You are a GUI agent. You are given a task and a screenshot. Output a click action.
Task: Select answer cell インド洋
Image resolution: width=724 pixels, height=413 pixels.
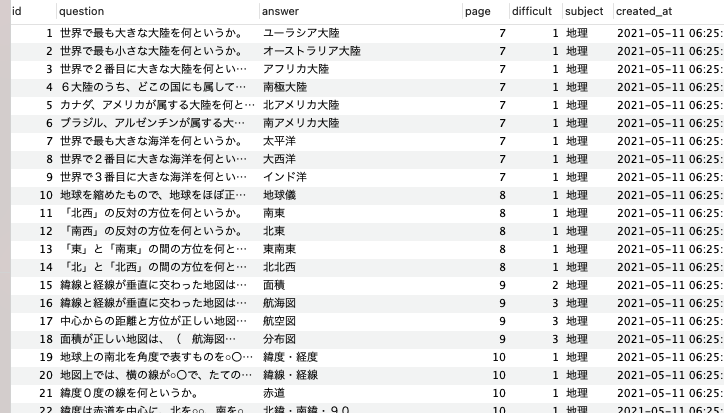(x=284, y=177)
